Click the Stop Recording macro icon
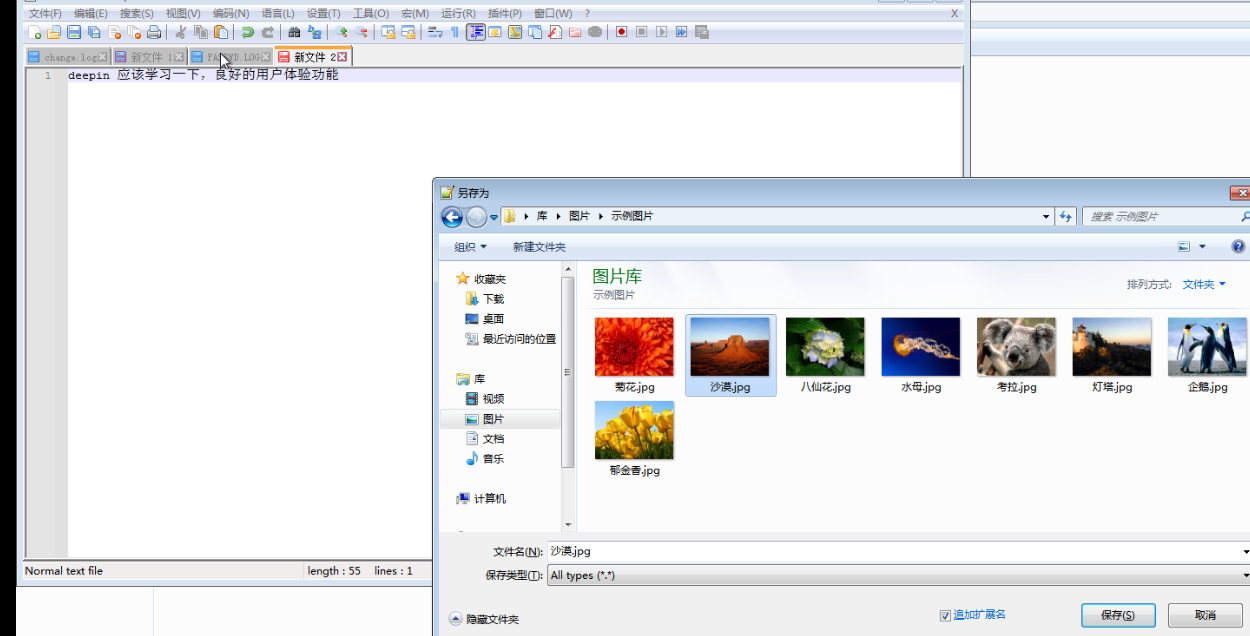 [641, 32]
